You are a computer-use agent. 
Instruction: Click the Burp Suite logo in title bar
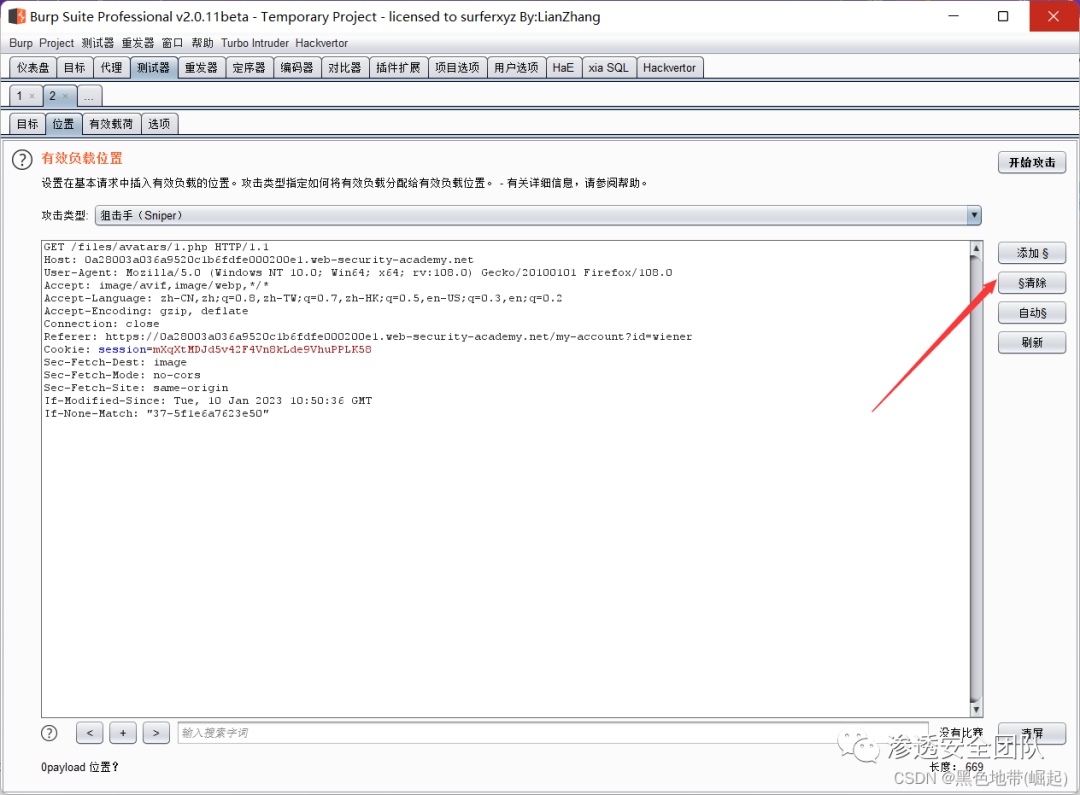coord(17,16)
